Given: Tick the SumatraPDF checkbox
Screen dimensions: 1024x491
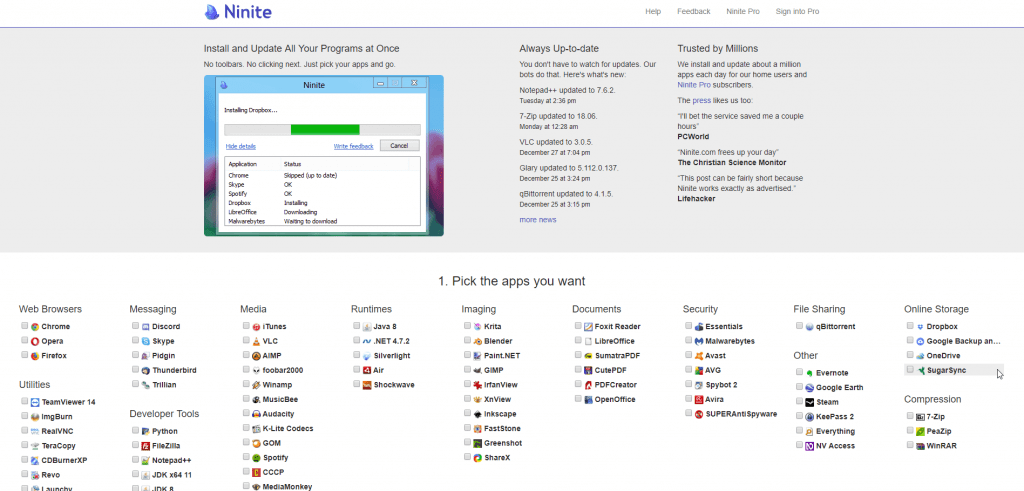Looking at the screenshot, I should pos(578,355).
